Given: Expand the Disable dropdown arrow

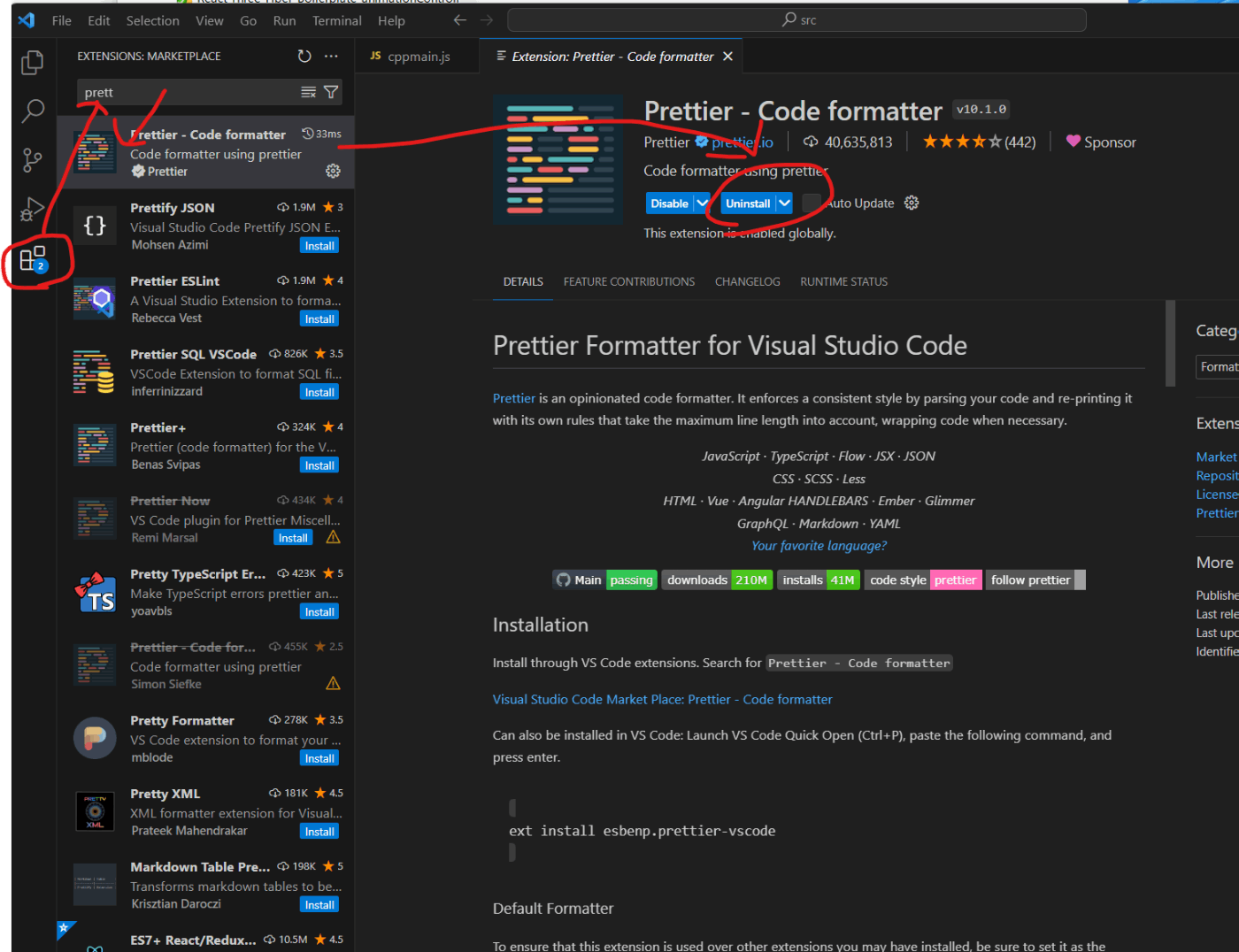Looking at the screenshot, I should (x=703, y=203).
